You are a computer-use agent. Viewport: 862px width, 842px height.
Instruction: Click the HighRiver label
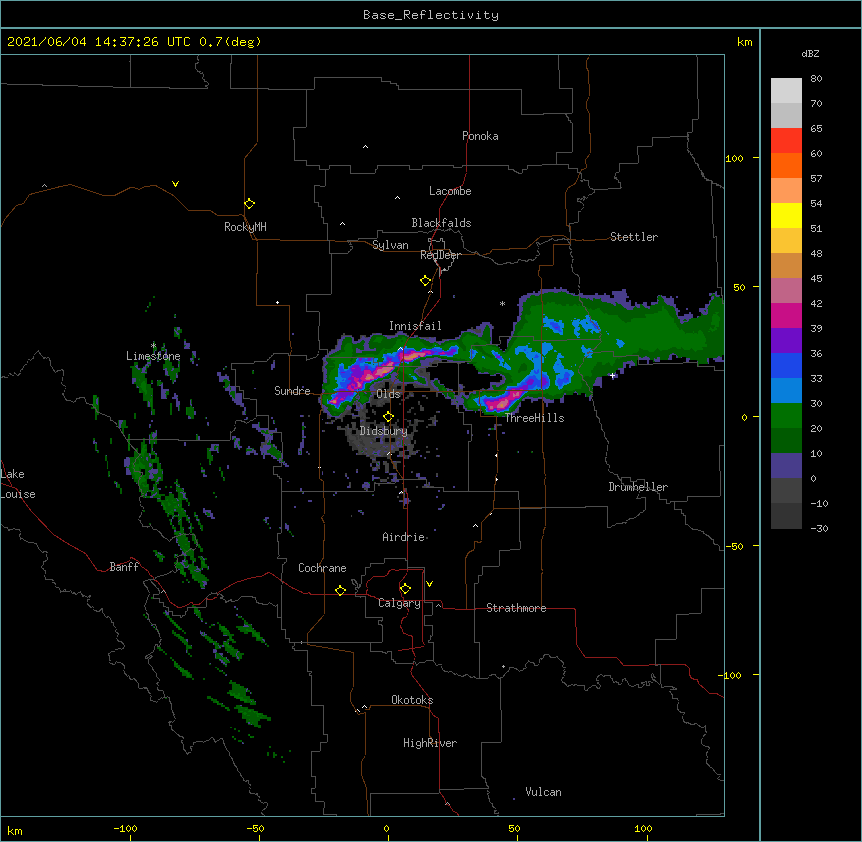coord(430,743)
